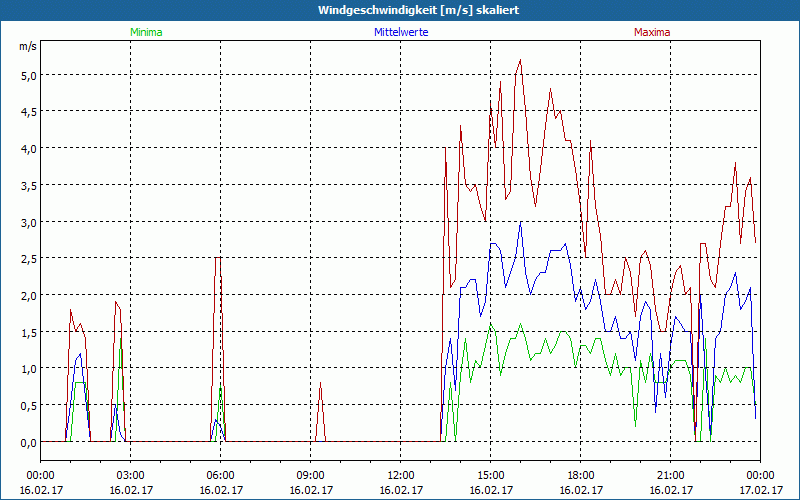Image resolution: width=800 pixels, height=500 pixels.
Task: Click the 1,0 y-axis value
Action: [x=28, y=369]
